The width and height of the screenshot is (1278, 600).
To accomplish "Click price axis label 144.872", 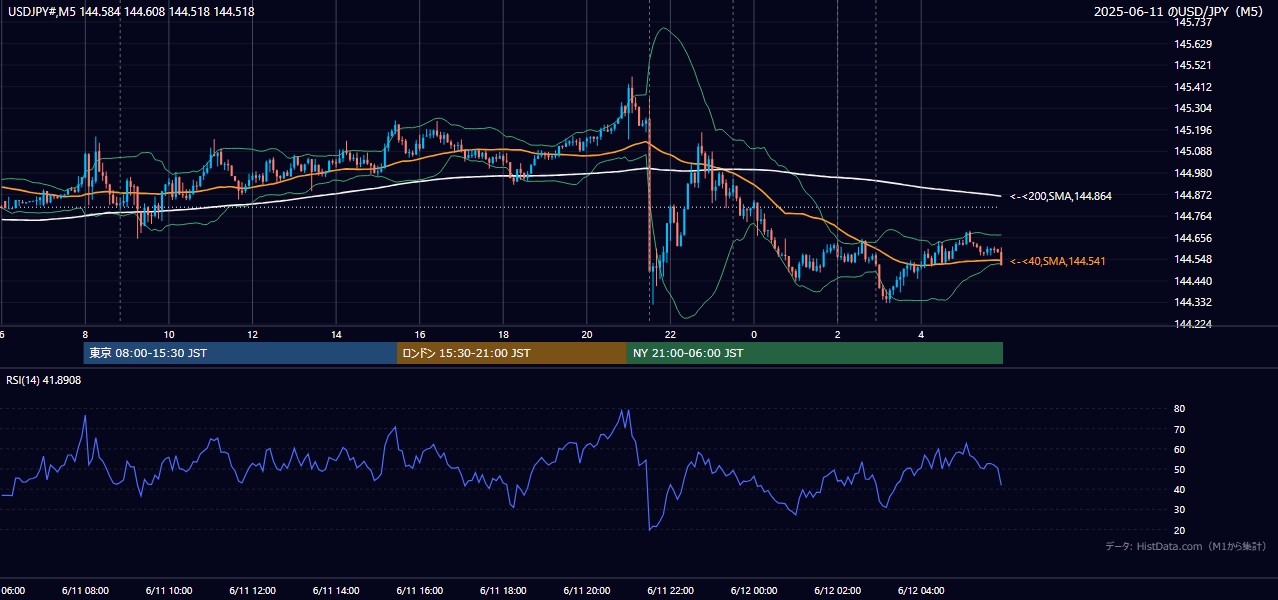I will pos(1193,195).
